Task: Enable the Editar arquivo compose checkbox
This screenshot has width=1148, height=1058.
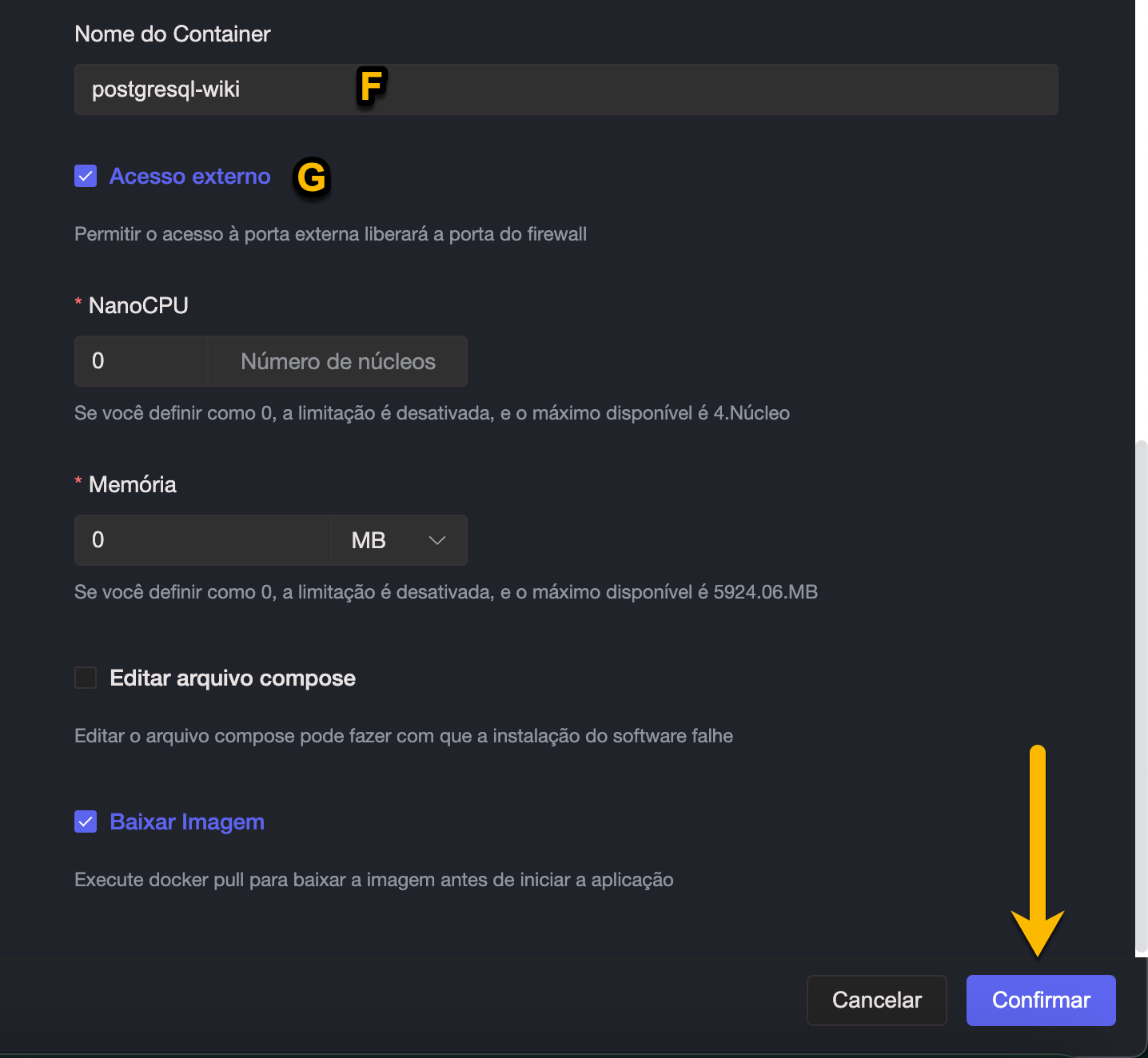Action: (x=86, y=678)
